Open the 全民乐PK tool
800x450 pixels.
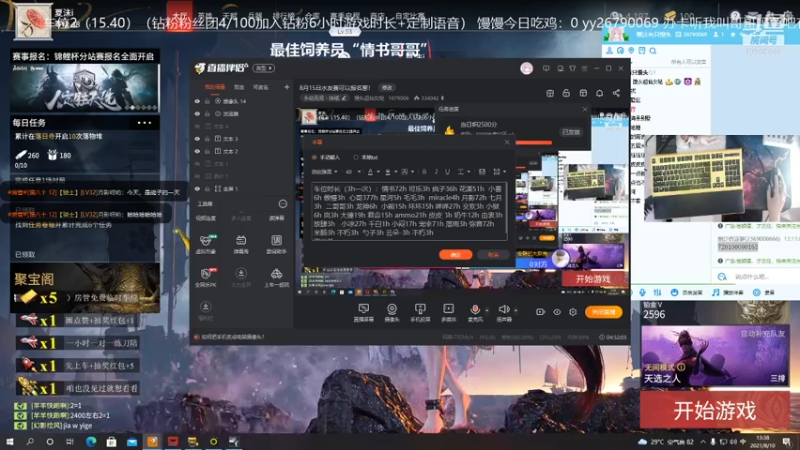point(206,277)
